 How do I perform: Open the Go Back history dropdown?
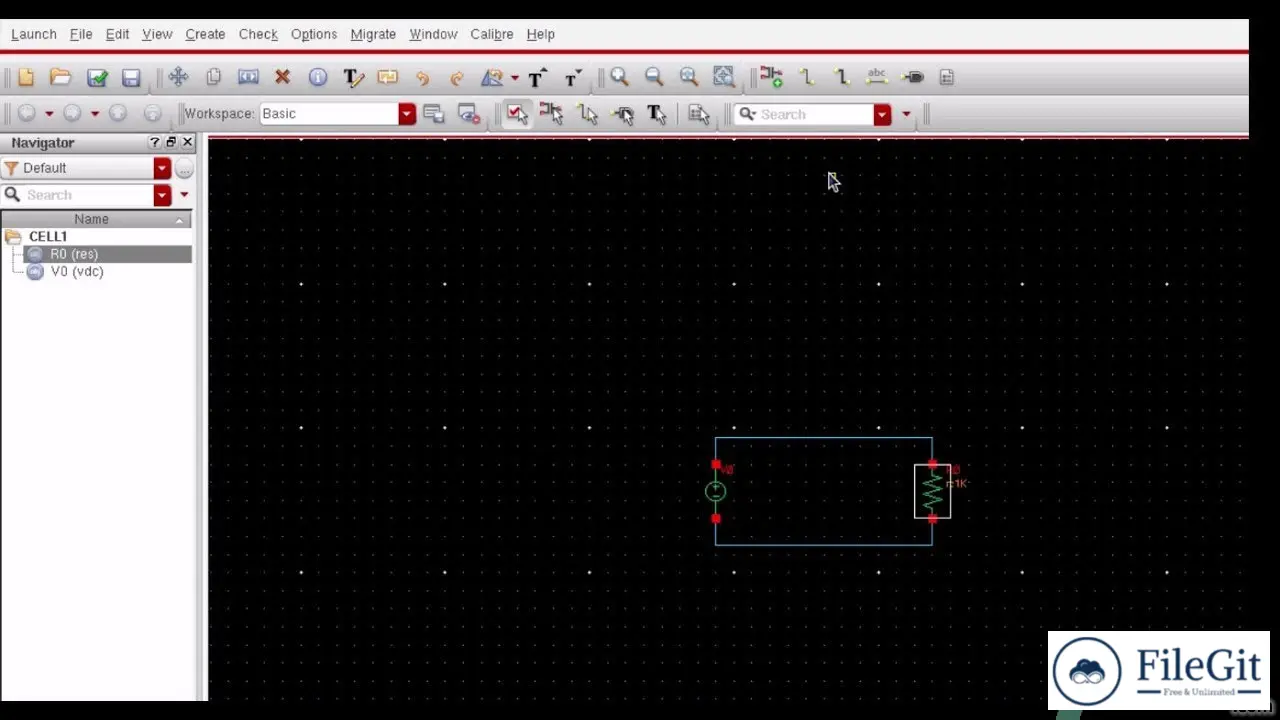click(48, 114)
